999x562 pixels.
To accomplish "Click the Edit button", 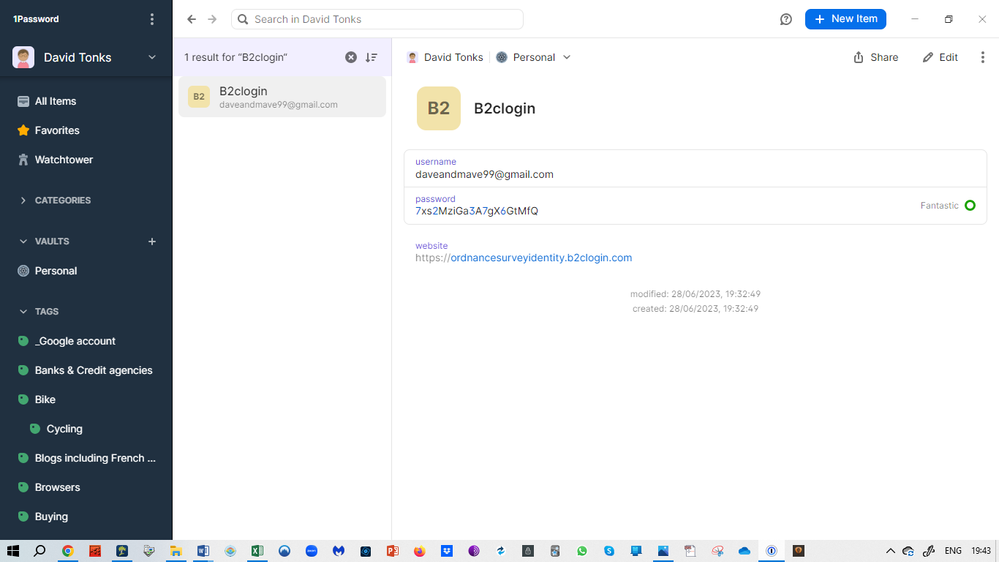I will tap(940, 58).
